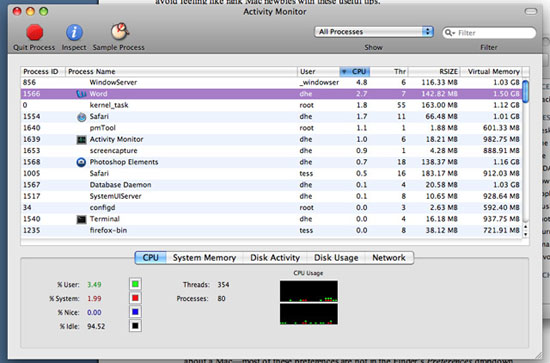Click the Activity Monitor process name
The width and height of the screenshot is (550, 363).
click(x=116, y=139)
